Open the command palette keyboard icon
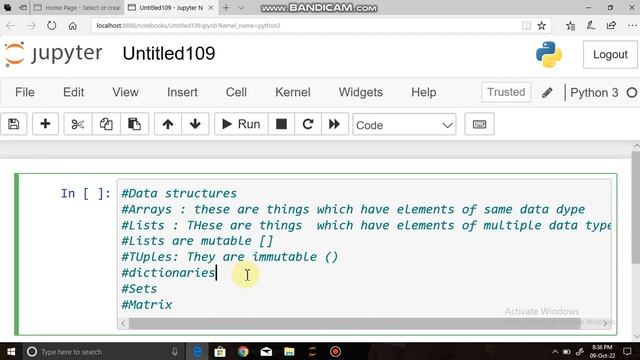 (x=479, y=124)
